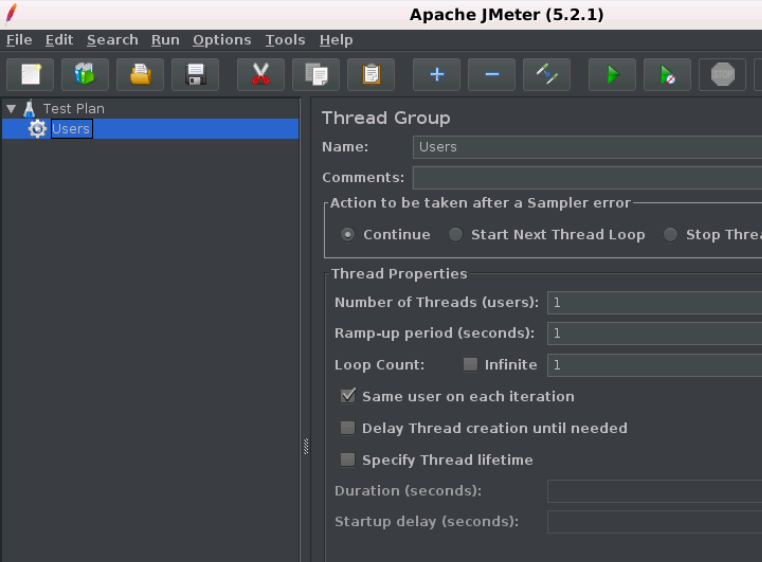This screenshot has height=562, width=762.
Task: Click the Ramp-up period field
Action: tap(654, 334)
